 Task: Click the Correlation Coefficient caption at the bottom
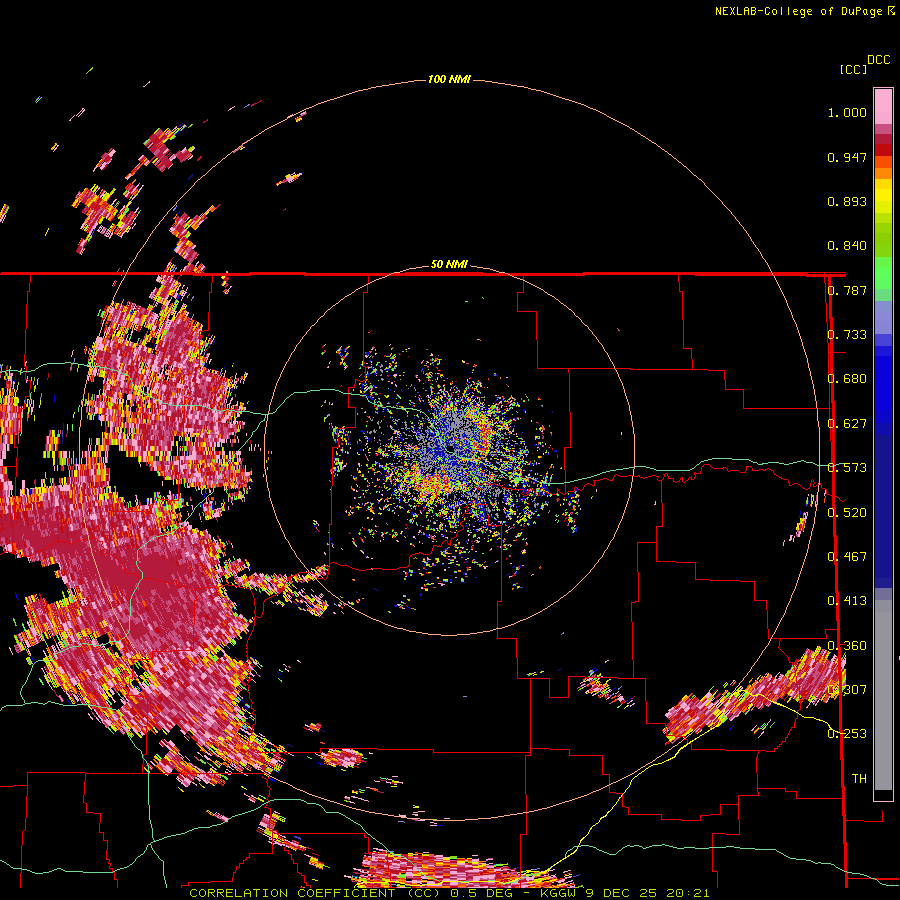(449, 893)
